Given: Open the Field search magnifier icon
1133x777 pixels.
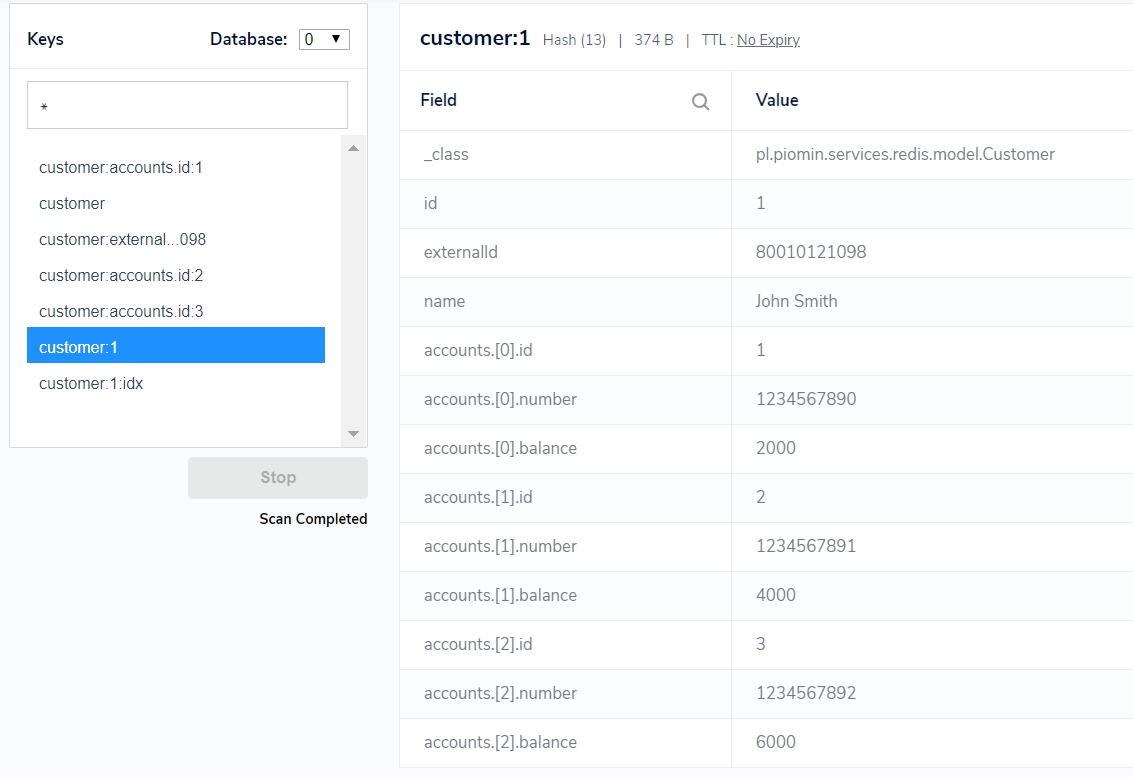Looking at the screenshot, I should [x=700, y=100].
